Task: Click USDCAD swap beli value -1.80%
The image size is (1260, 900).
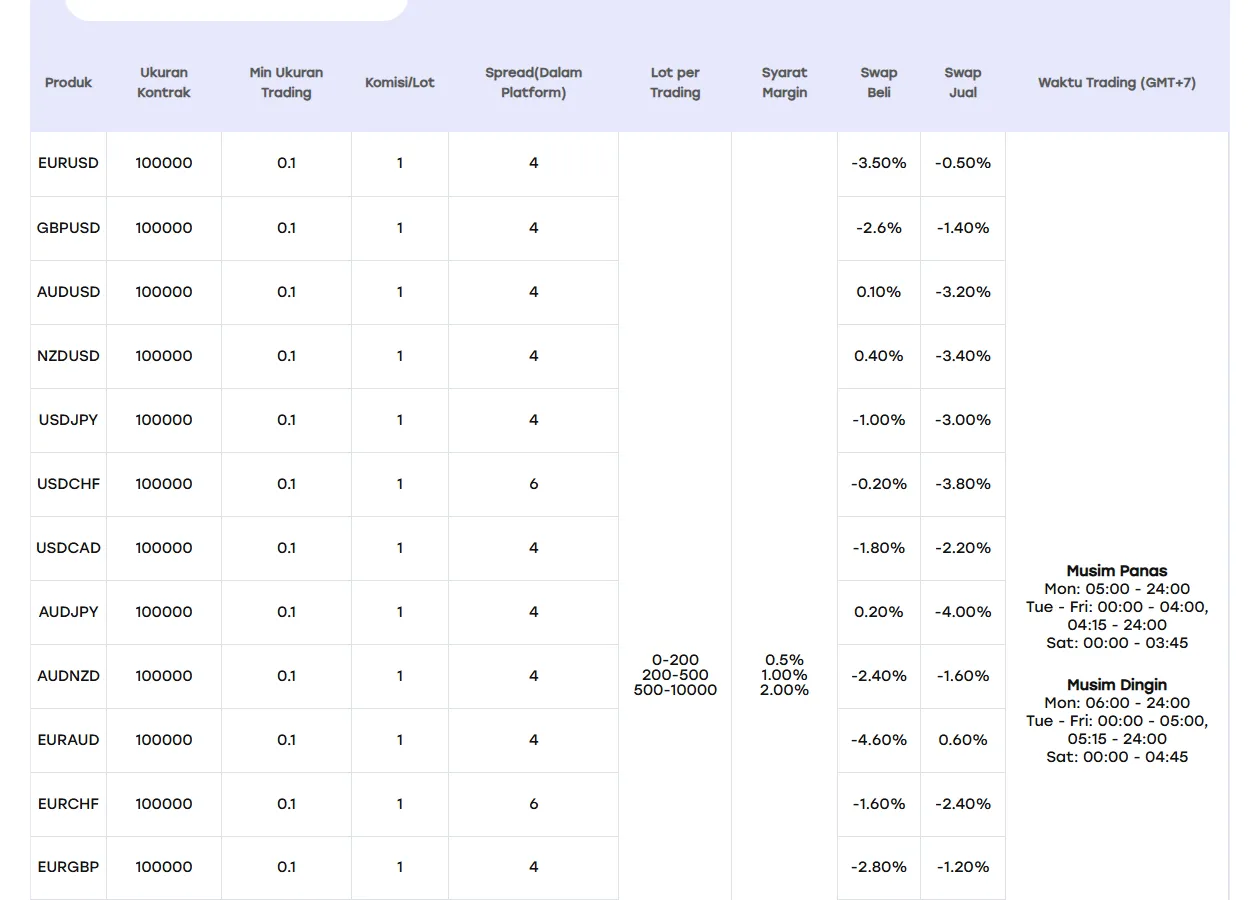Action: tap(879, 548)
